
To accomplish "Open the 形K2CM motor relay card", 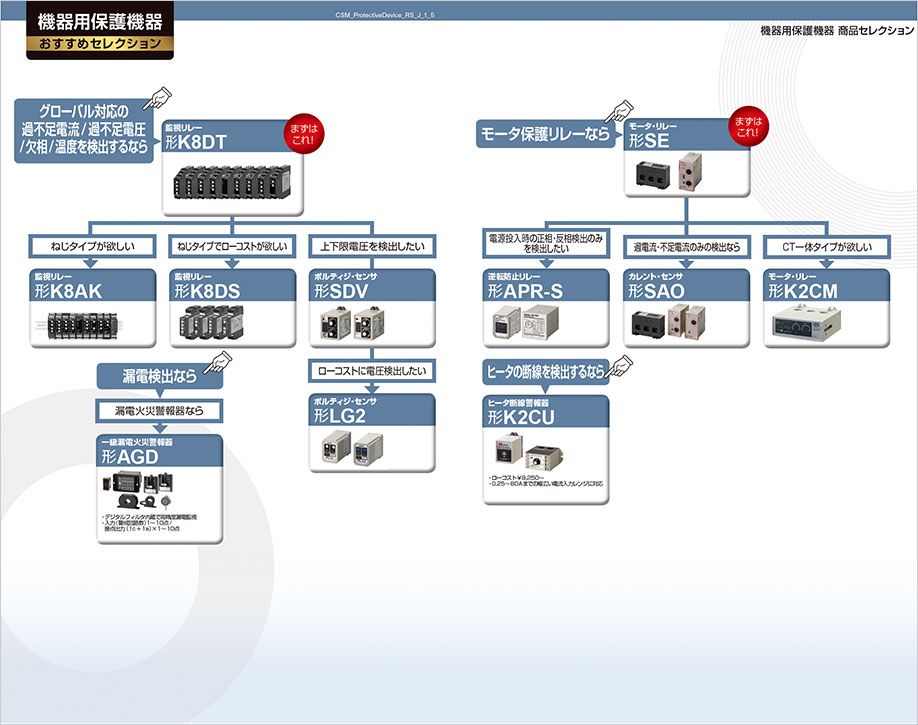I will (x=827, y=308).
